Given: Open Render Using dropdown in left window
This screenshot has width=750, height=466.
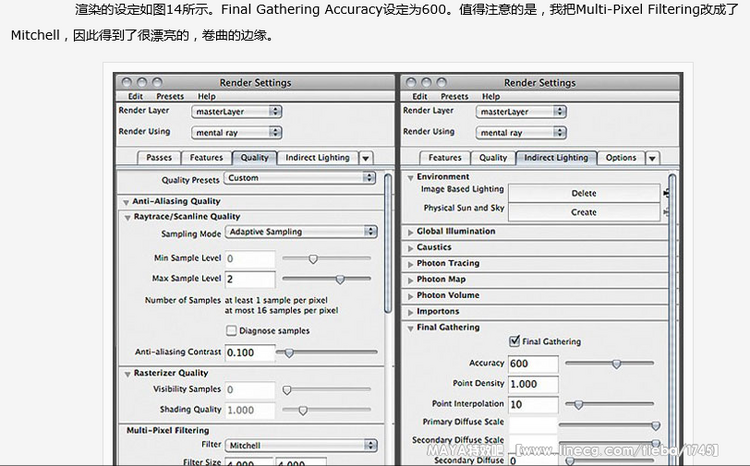Looking at the screenshot, I should tap(237, 133).
